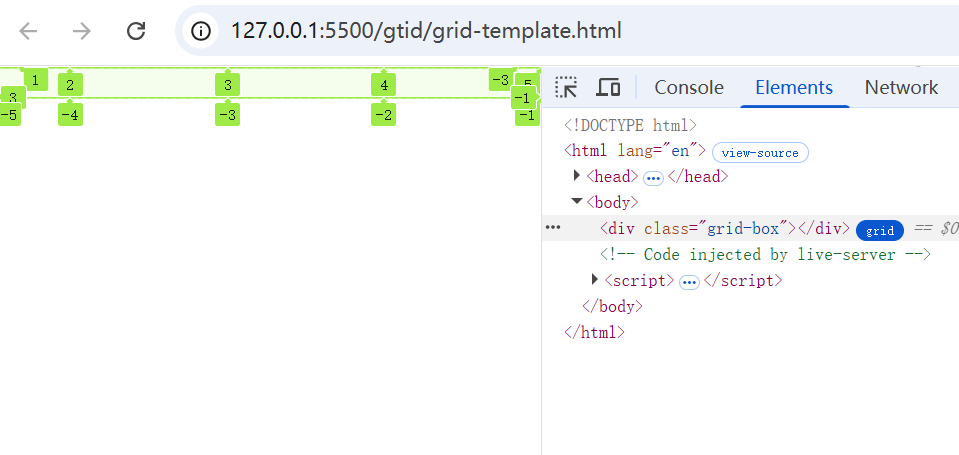Select the div class grid-box element

click(x=725, y=229)
